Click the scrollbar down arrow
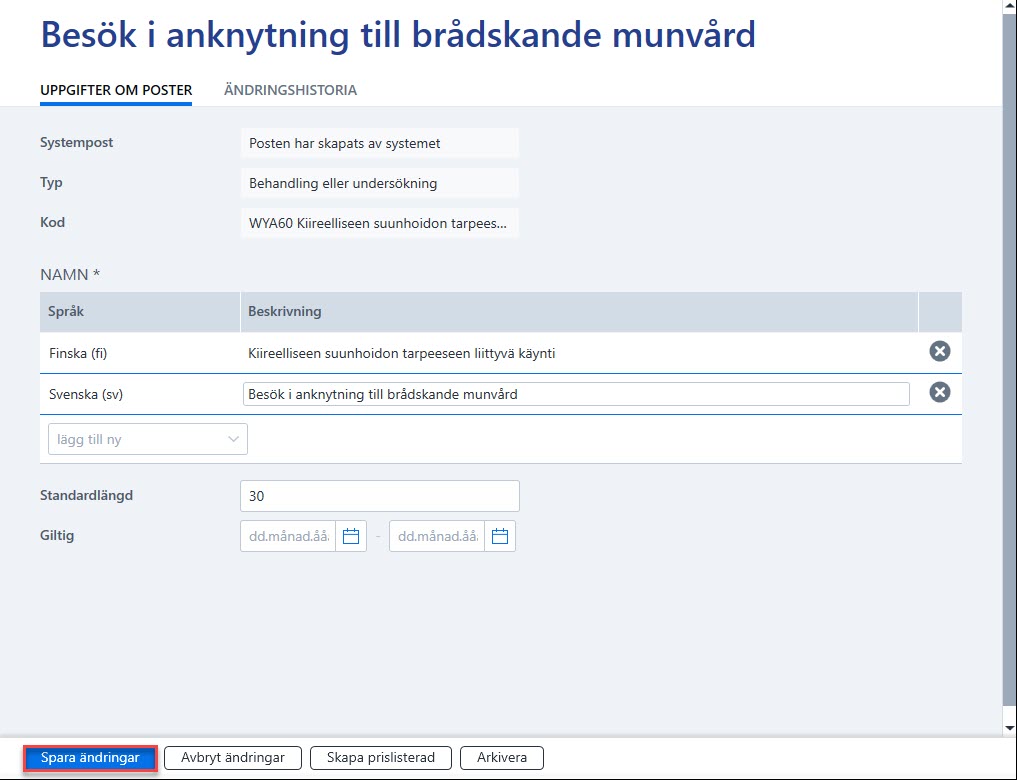 coord(1009,728)
